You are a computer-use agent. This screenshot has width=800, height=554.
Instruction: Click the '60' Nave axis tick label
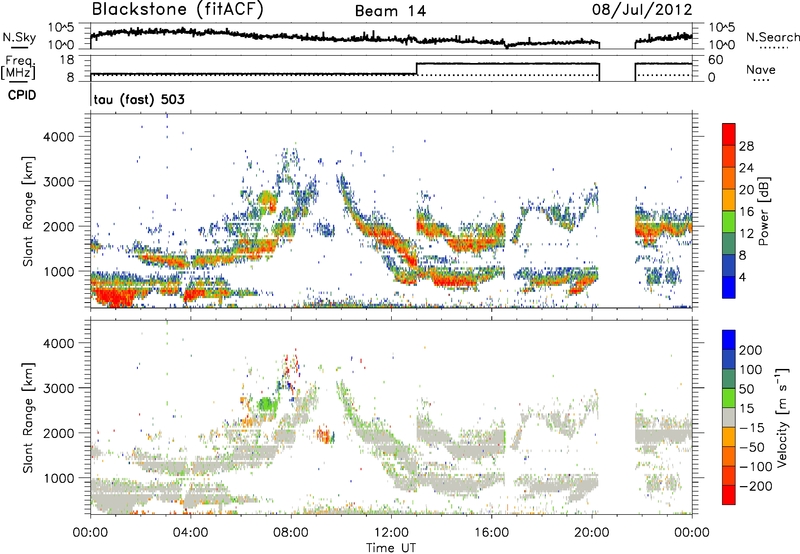(x=716, y=60)
